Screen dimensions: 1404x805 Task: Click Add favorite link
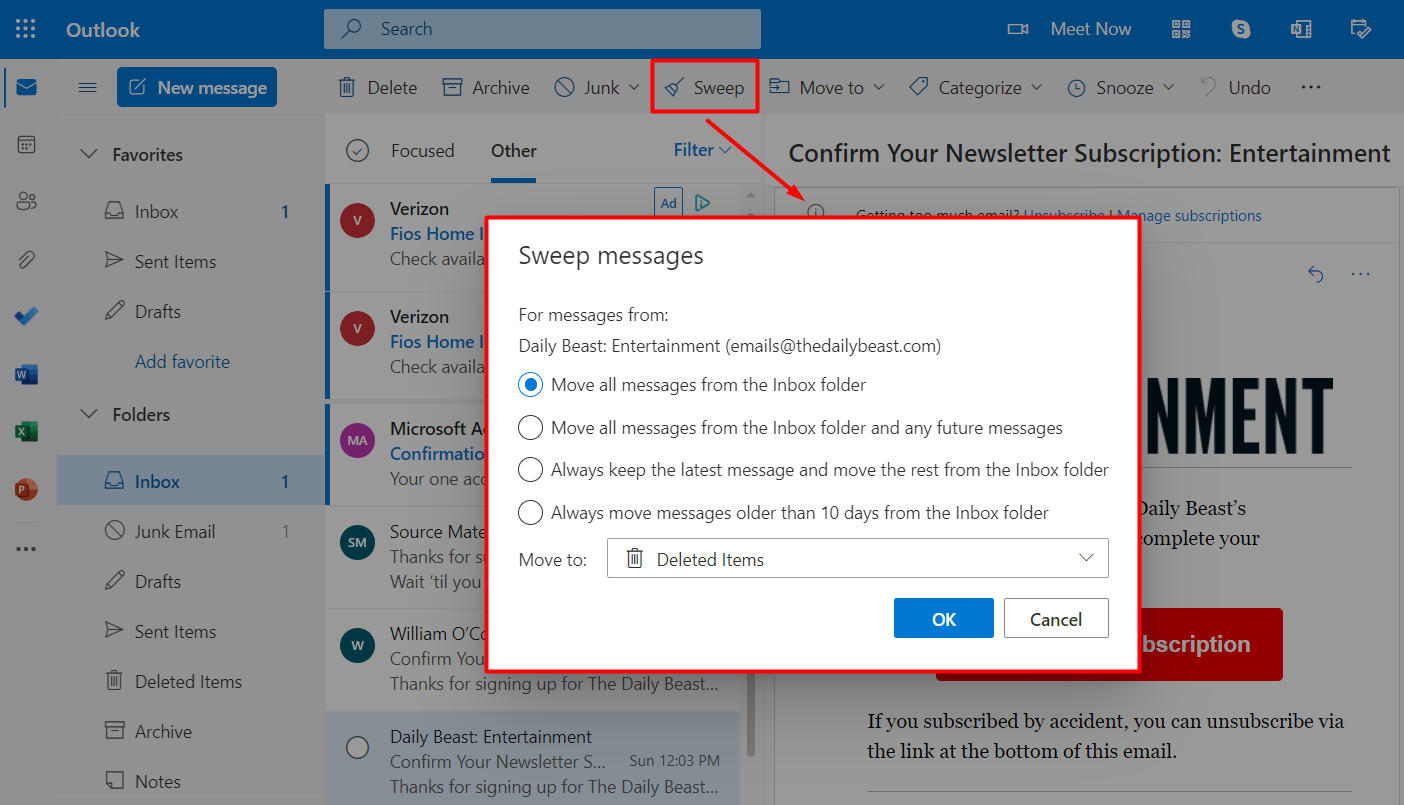(x=182, y=362)
